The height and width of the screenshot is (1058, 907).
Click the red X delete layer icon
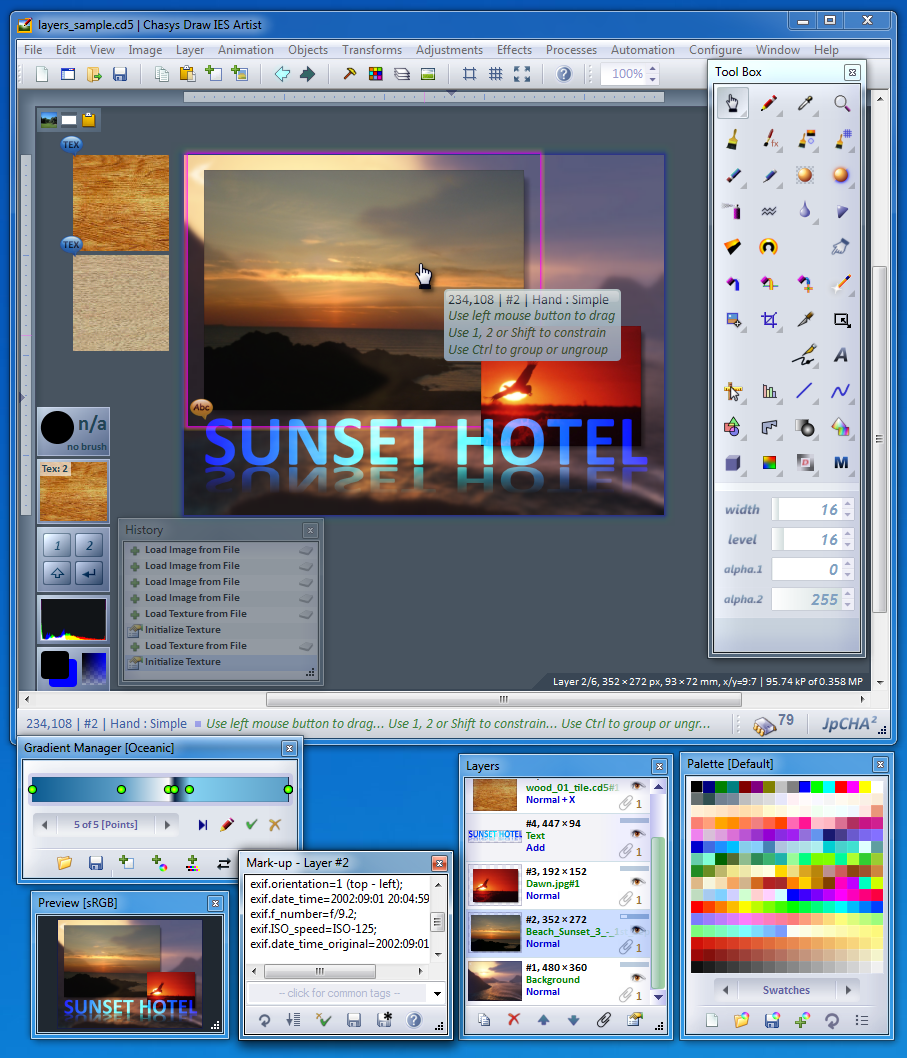pyautogui.click(x=514, y=1020)
